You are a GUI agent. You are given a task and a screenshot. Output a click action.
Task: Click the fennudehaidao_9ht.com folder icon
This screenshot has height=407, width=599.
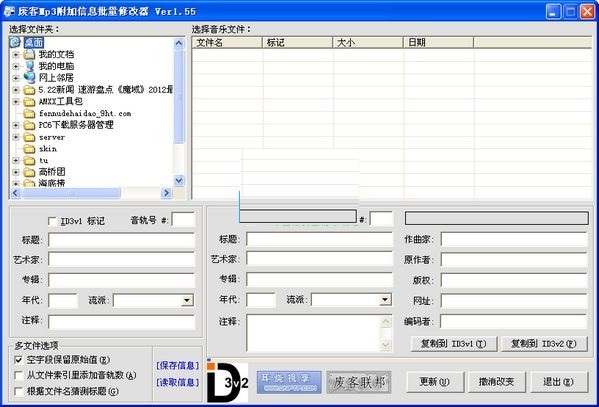(x=29, y=114)
